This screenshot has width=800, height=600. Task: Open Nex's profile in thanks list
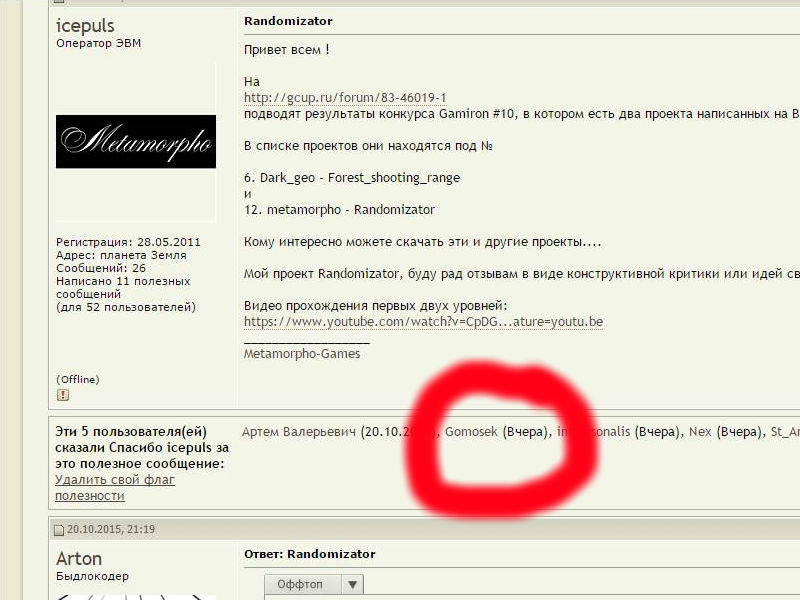pos(701,432)
